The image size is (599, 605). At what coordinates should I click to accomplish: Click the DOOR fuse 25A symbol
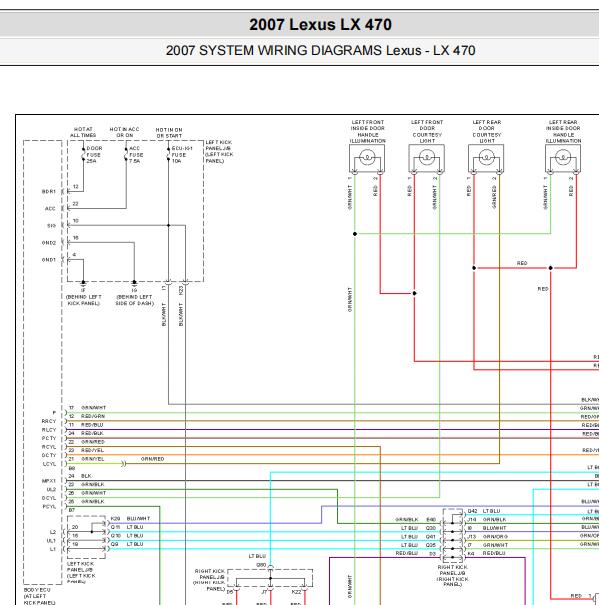point(83,154)
